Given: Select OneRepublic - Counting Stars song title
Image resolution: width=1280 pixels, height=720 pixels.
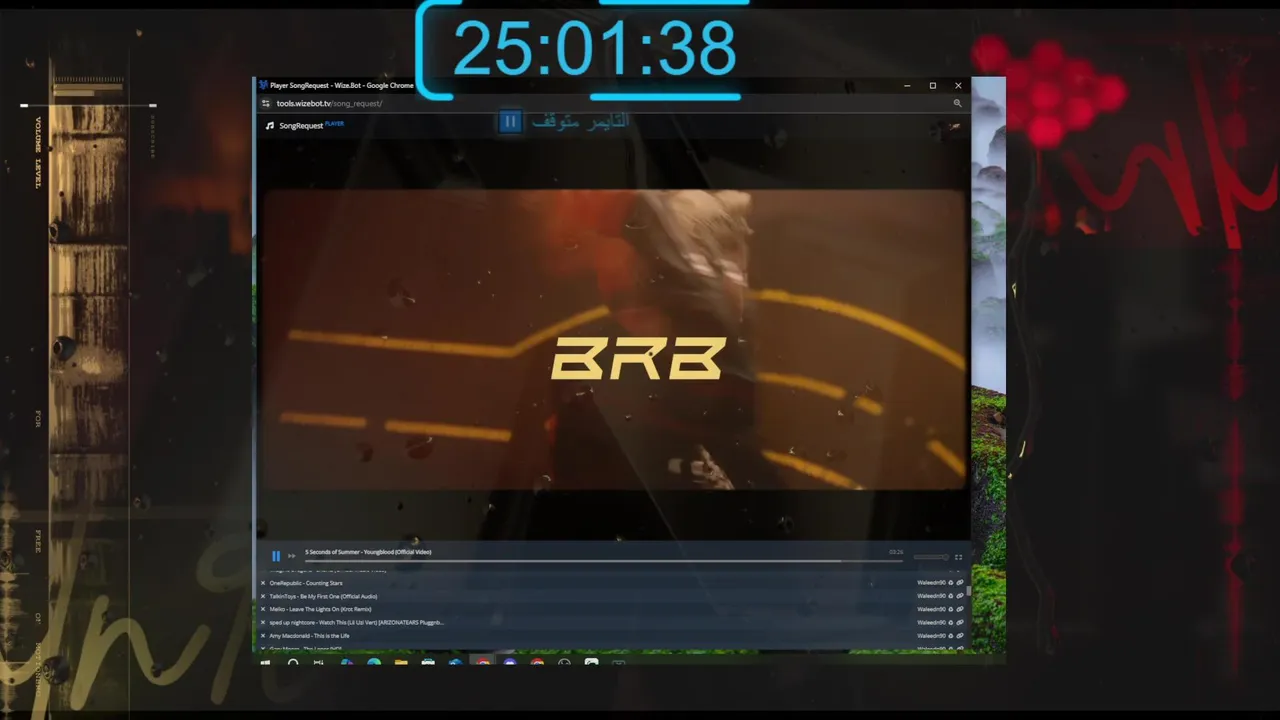Looking at the screenshot, I should [306, 583].
